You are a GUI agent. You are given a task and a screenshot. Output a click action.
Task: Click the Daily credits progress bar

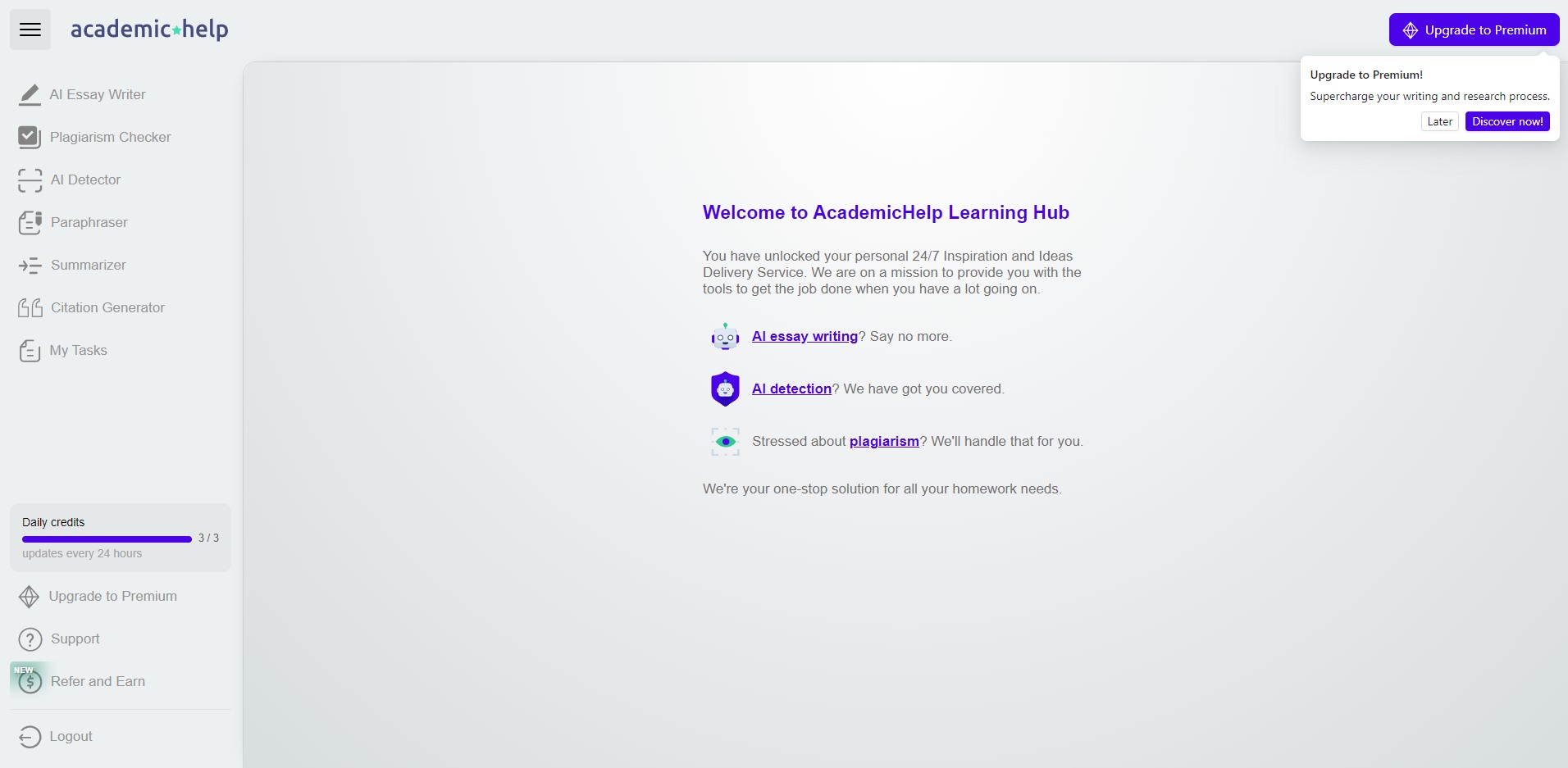point(107,539)
